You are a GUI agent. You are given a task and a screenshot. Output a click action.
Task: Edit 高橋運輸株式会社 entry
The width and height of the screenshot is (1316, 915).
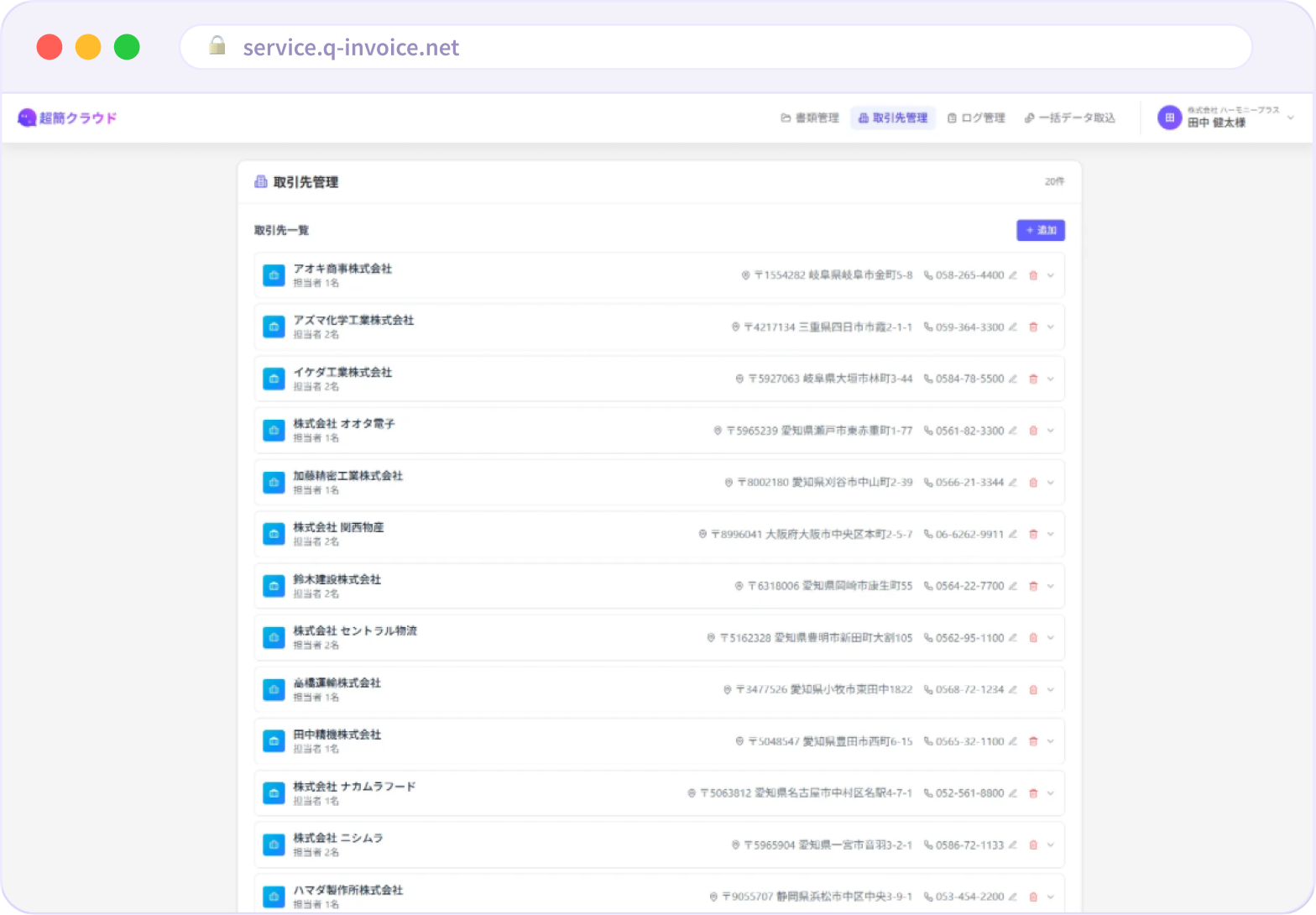1013,690
